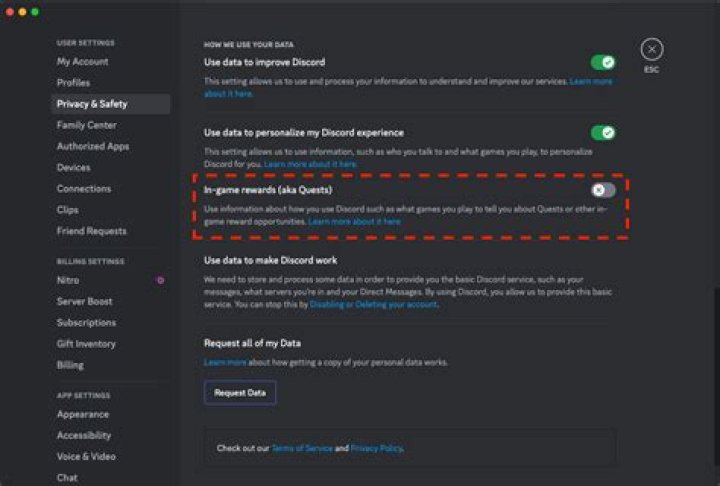Open the Terms of Service link
This screenshot has height=486, width=720.
tap(302, 448)
